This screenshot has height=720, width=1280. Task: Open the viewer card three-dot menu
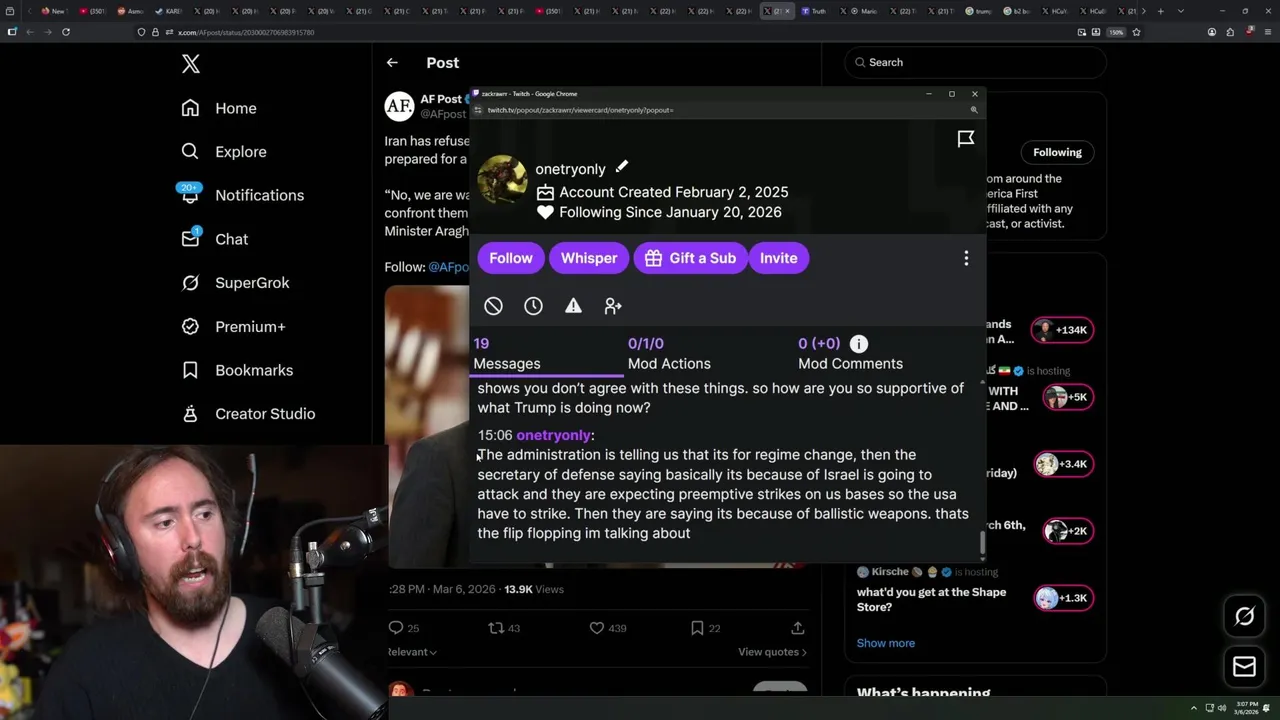pyautogui.click(x=966, y=259)
